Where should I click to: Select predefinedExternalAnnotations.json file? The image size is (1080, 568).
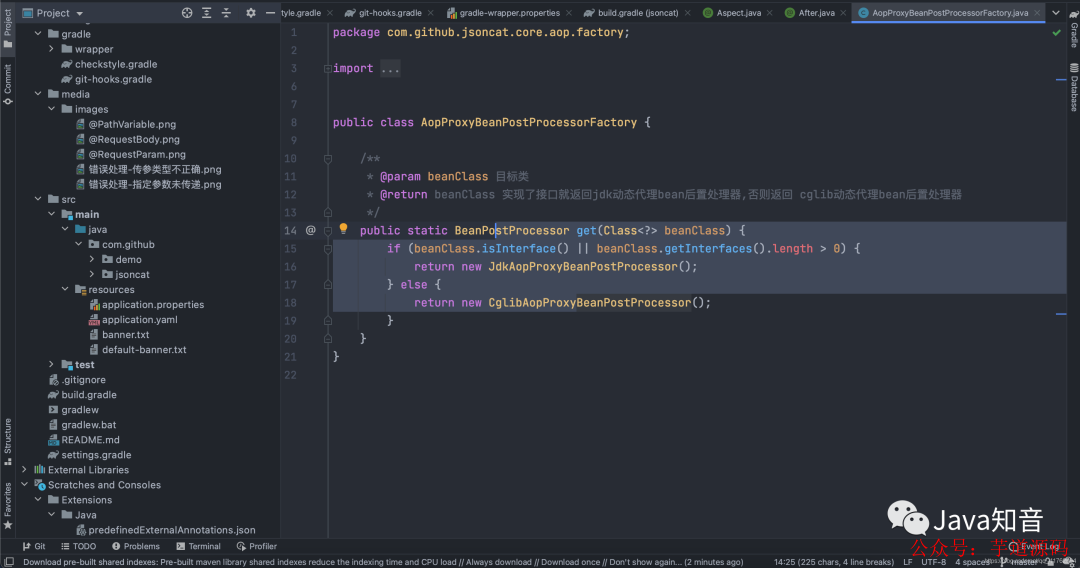coord(165,530)
